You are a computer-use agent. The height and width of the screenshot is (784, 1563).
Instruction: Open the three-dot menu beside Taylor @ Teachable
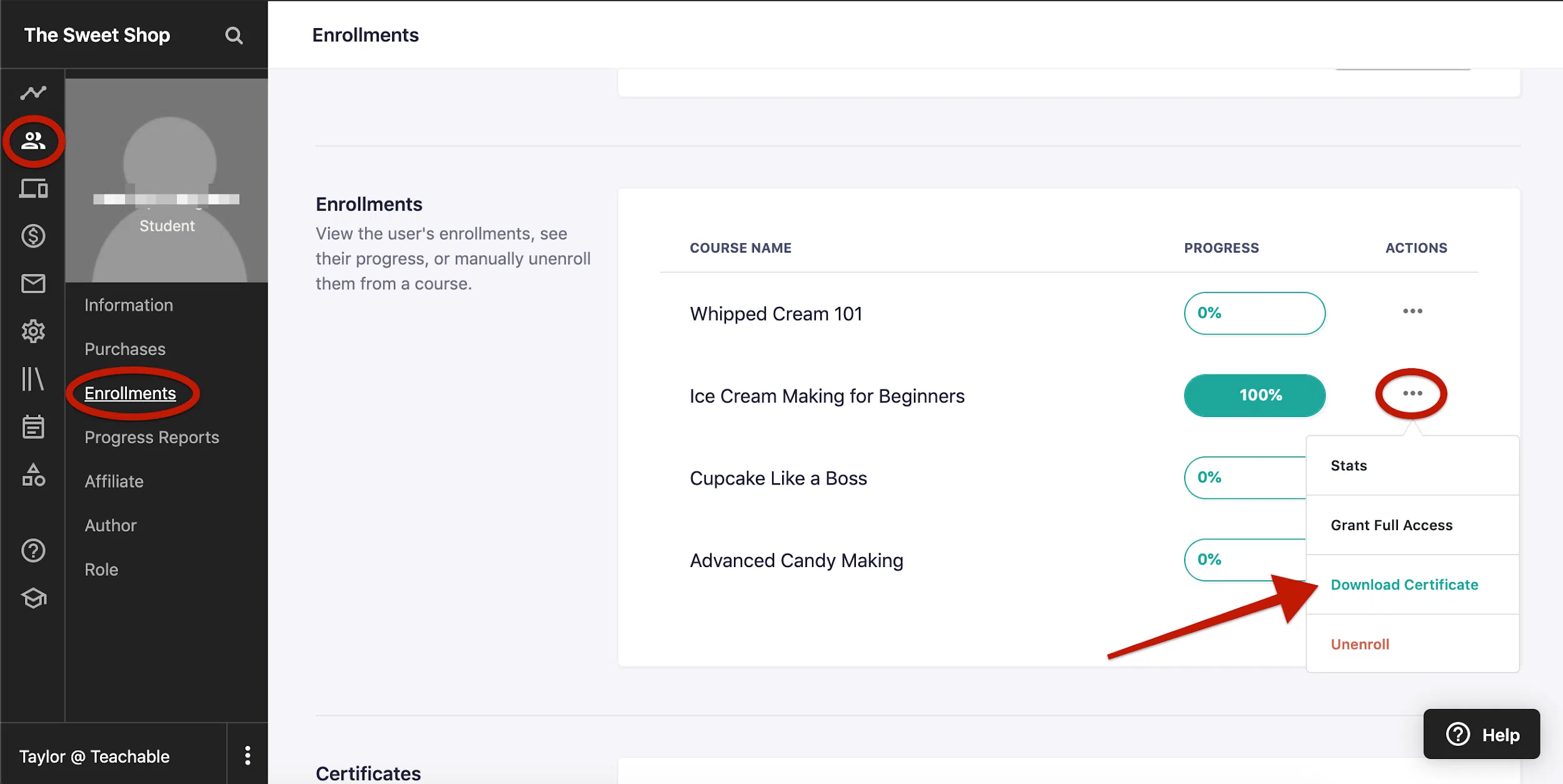click(x=248, y=755)
